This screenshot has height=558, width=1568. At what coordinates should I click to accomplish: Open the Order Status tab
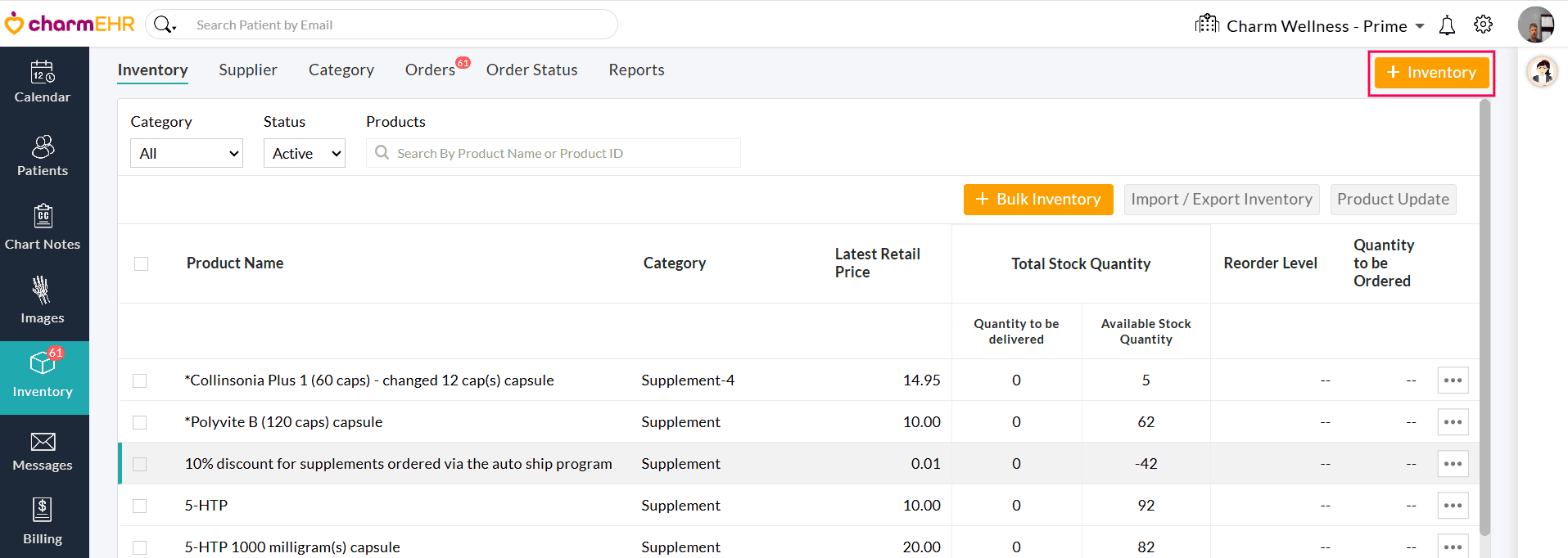[531, 70]
